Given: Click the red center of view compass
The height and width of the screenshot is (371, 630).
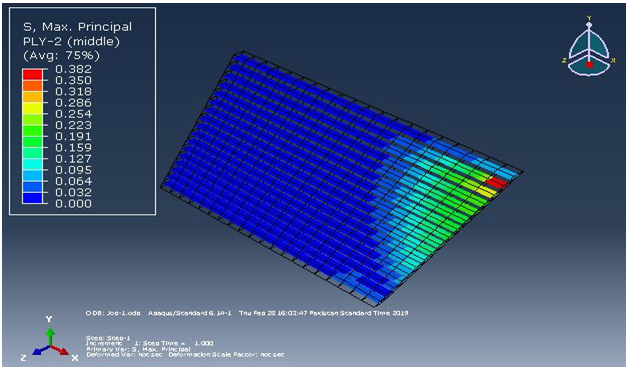Looking at the screenshot, I should point(589,65).
